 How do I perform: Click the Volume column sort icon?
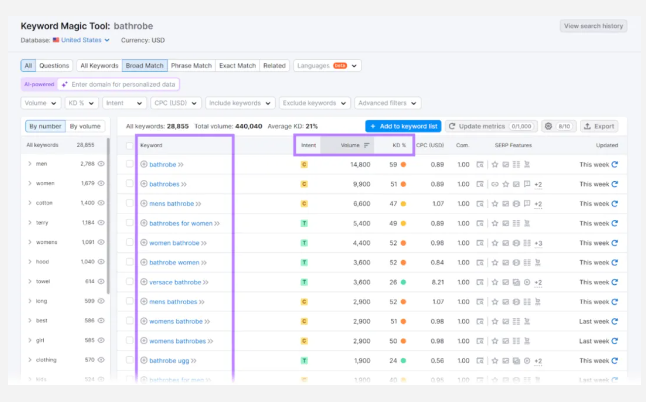(366, 145)
